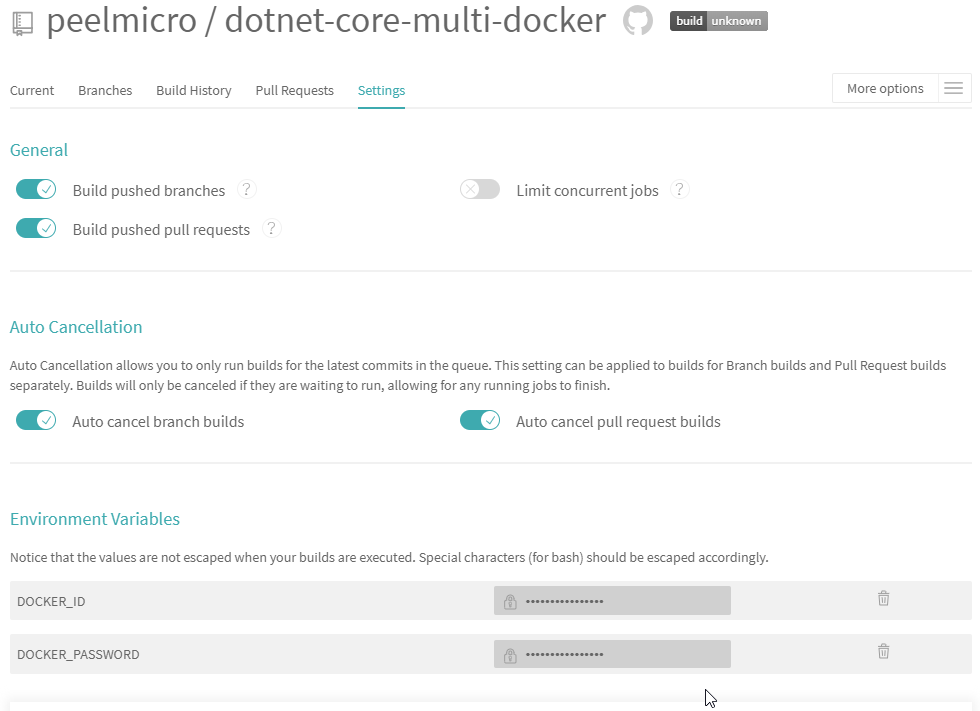Viewport: 980px width, 711px height.
Task: Enable Limit concurrent jobs switch
Action: click(x=480, y=189)
